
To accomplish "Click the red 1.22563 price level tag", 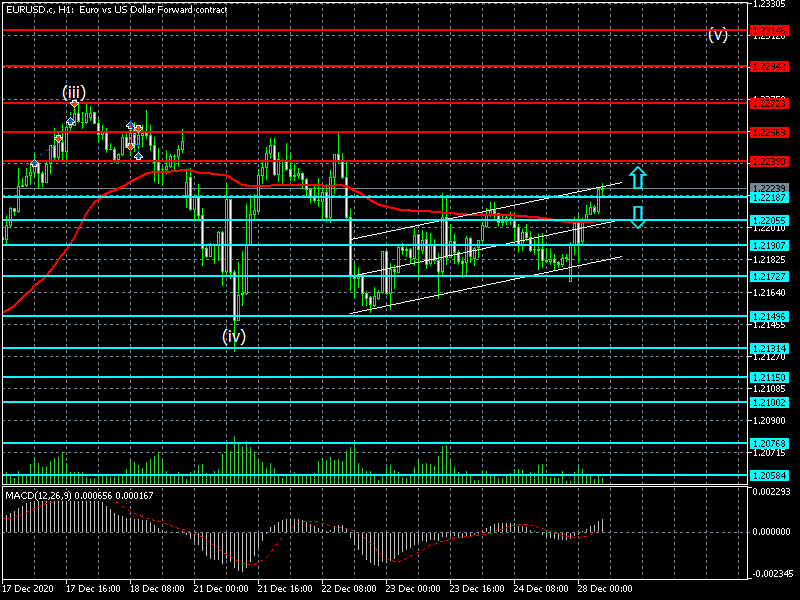I will click(x=769, y=132).
